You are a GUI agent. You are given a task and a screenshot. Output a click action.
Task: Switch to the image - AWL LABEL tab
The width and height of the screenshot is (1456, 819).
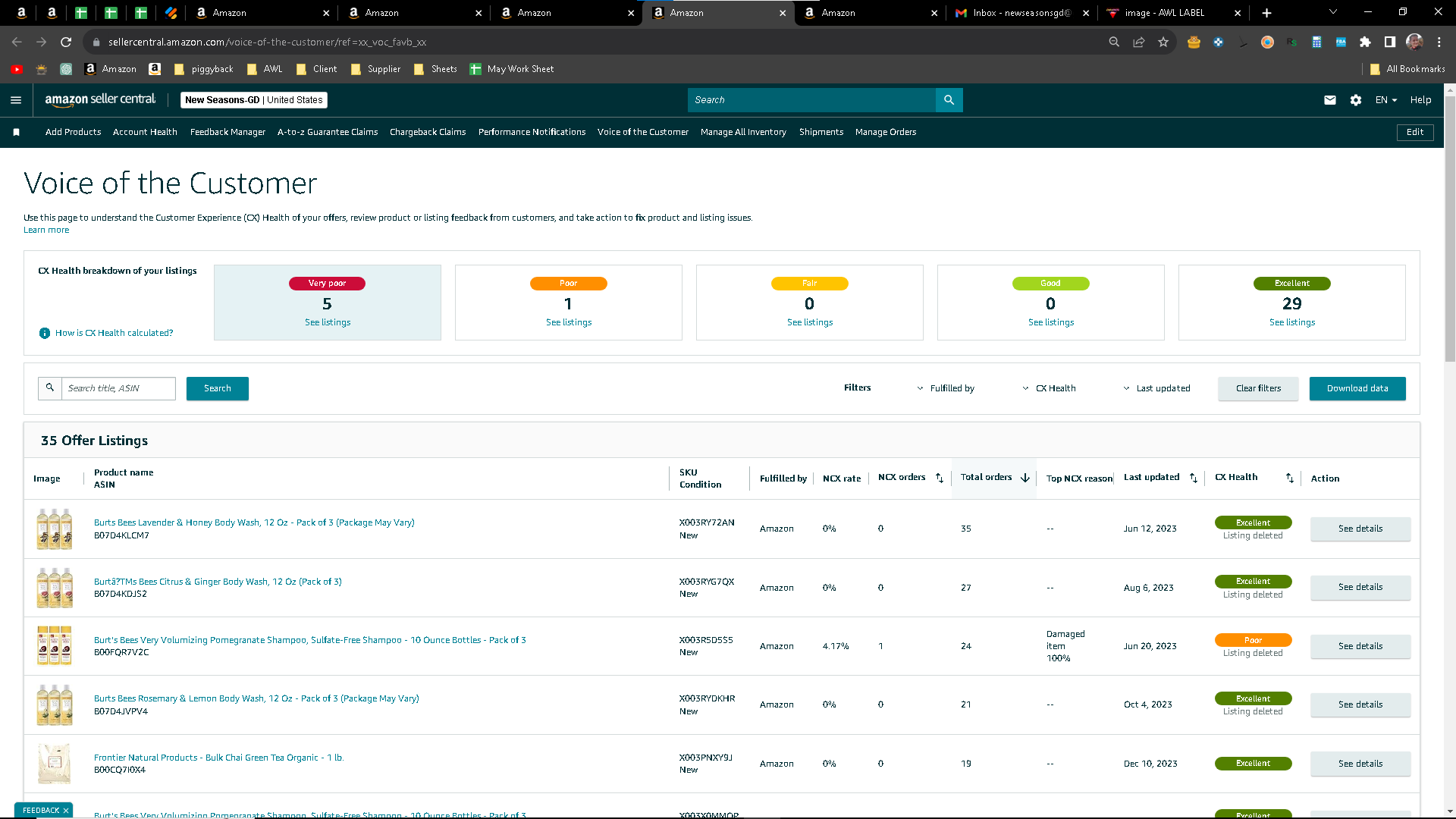point(1173,13)
